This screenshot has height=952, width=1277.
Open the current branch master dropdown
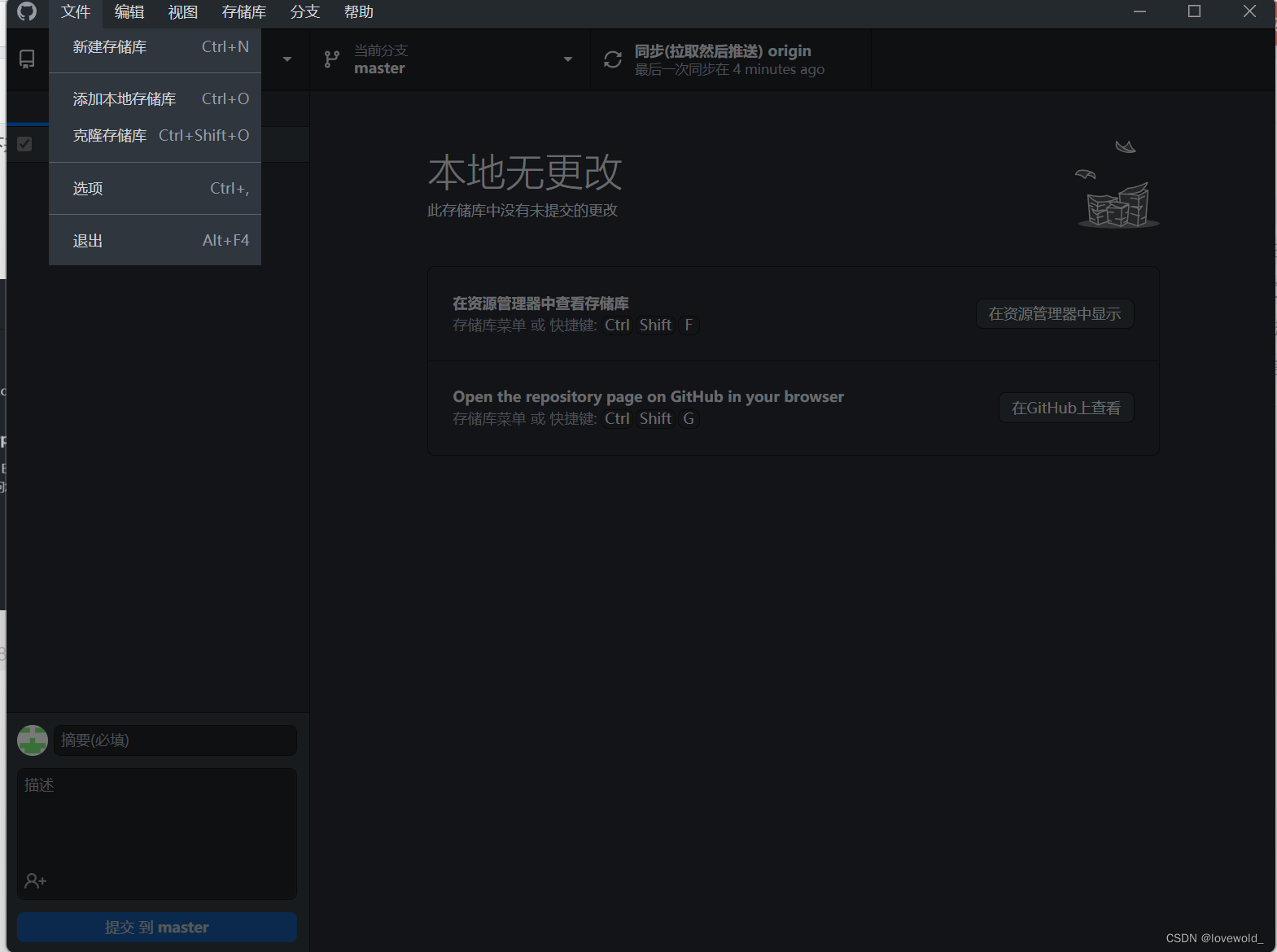pos(450,59)
